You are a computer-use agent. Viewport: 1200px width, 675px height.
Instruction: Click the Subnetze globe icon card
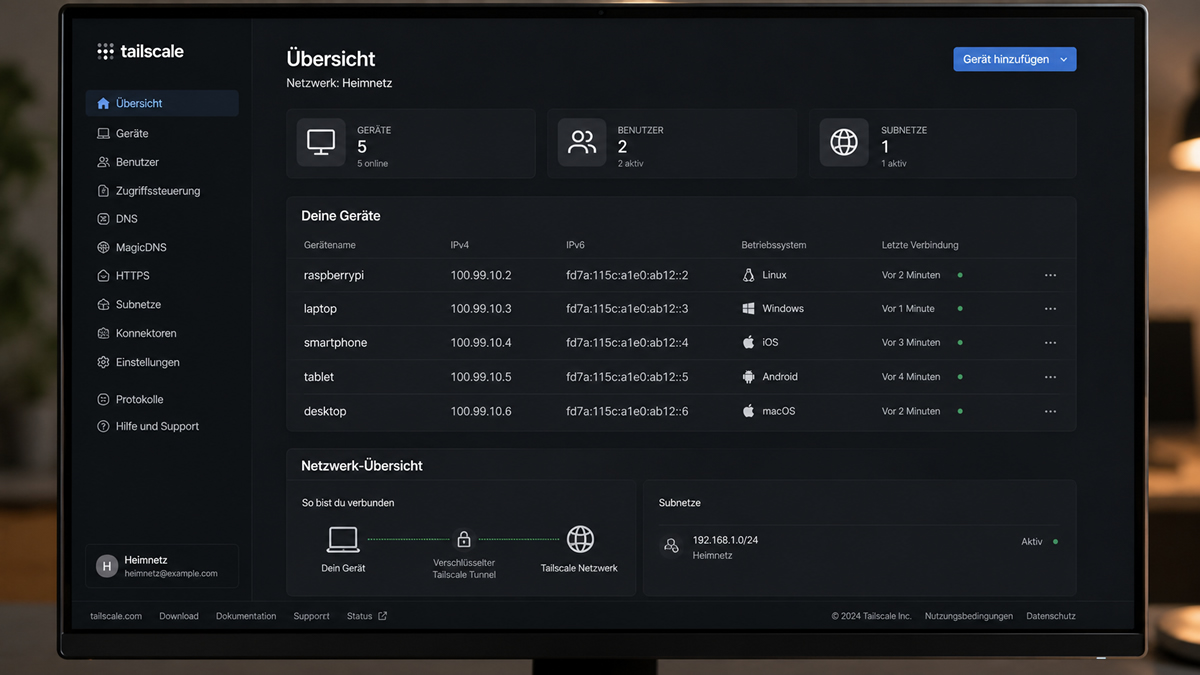(844, 142)
